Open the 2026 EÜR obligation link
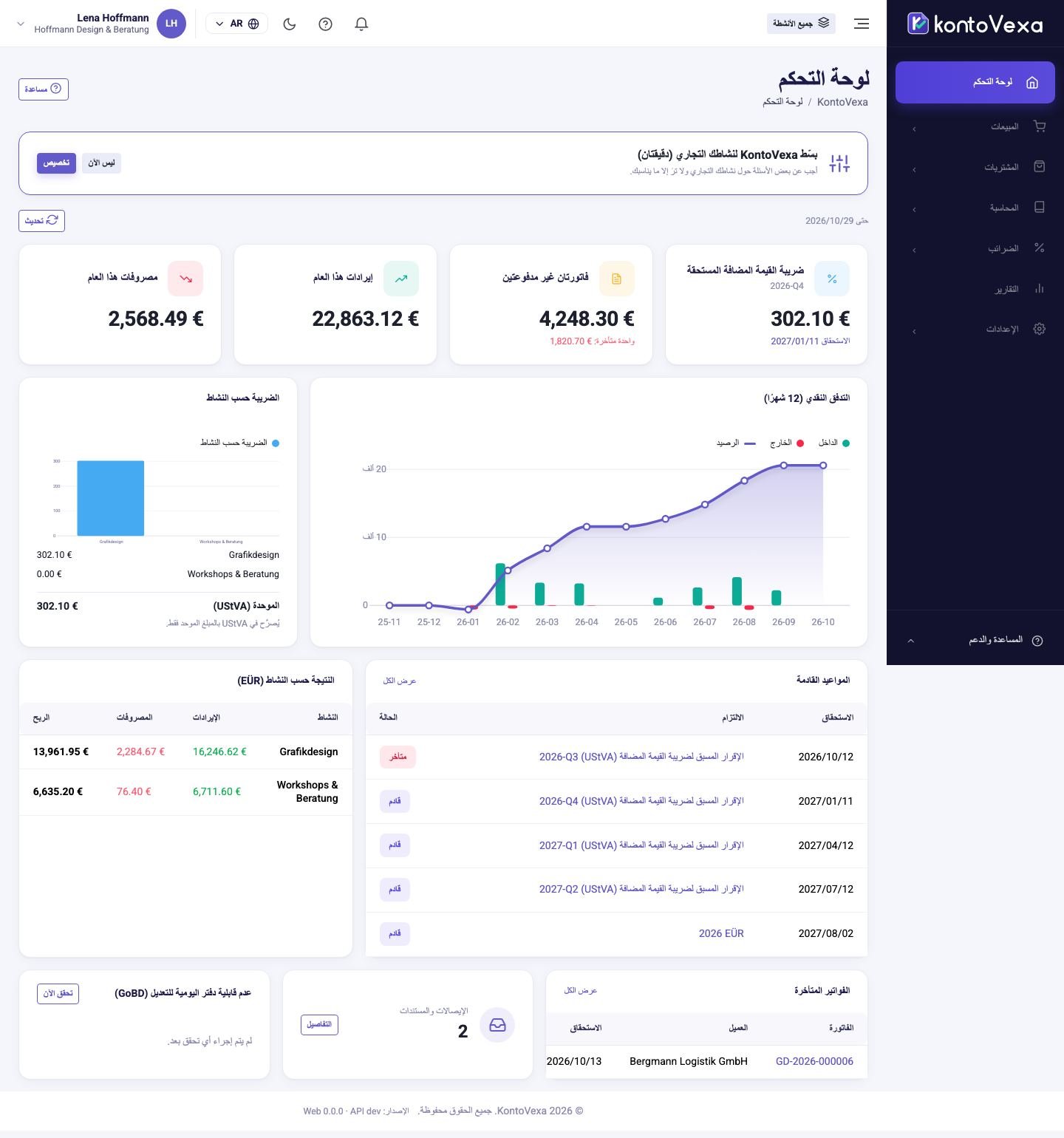1064x1138 pixels. coord(721,933)
